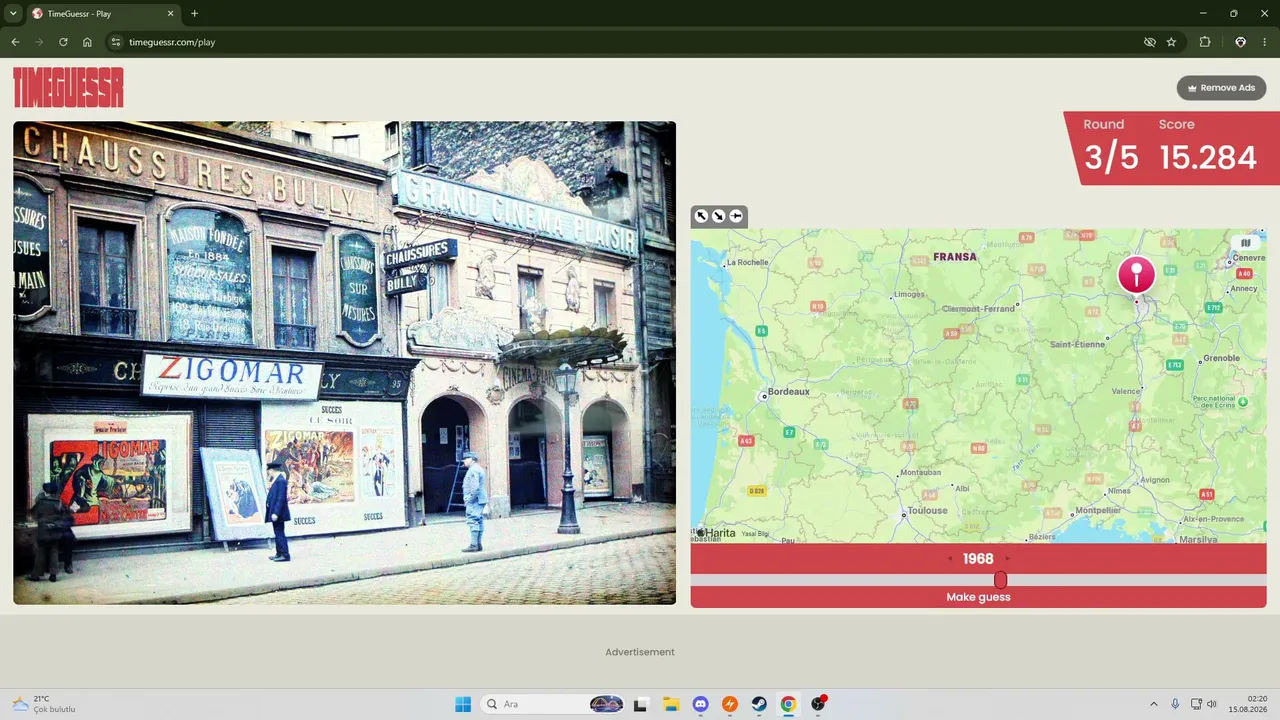Go back in browser history

tap(15, 42)
